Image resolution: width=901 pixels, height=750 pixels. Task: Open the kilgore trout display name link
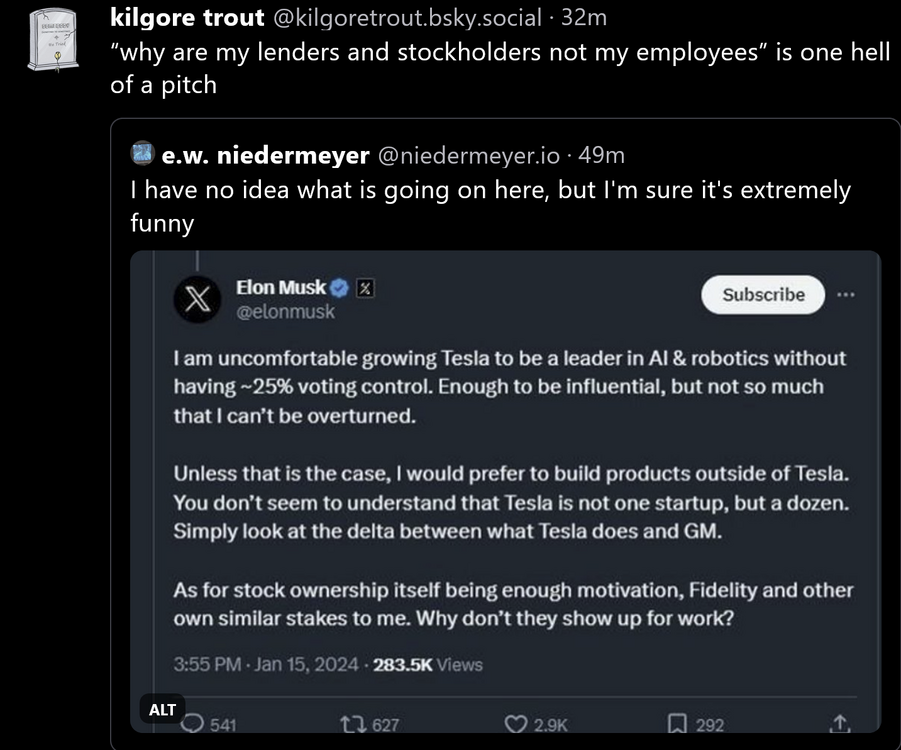coord(187,17)
